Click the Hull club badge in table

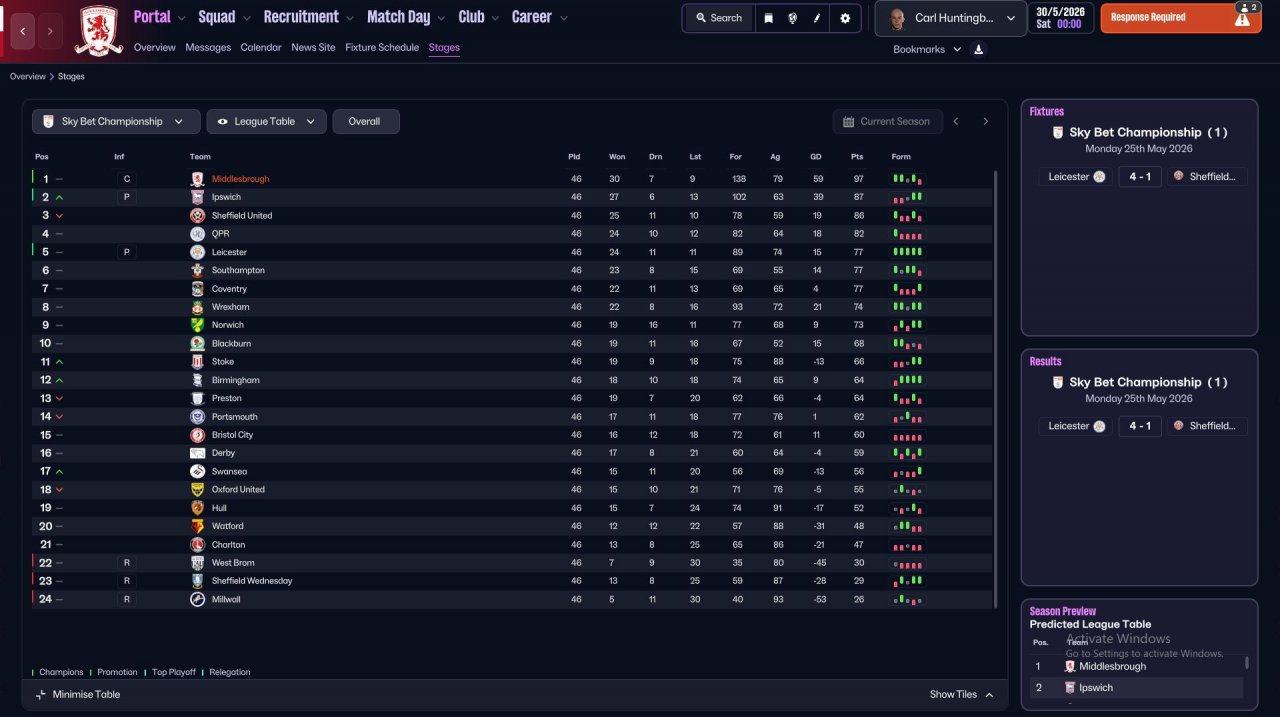pos(197,508)
